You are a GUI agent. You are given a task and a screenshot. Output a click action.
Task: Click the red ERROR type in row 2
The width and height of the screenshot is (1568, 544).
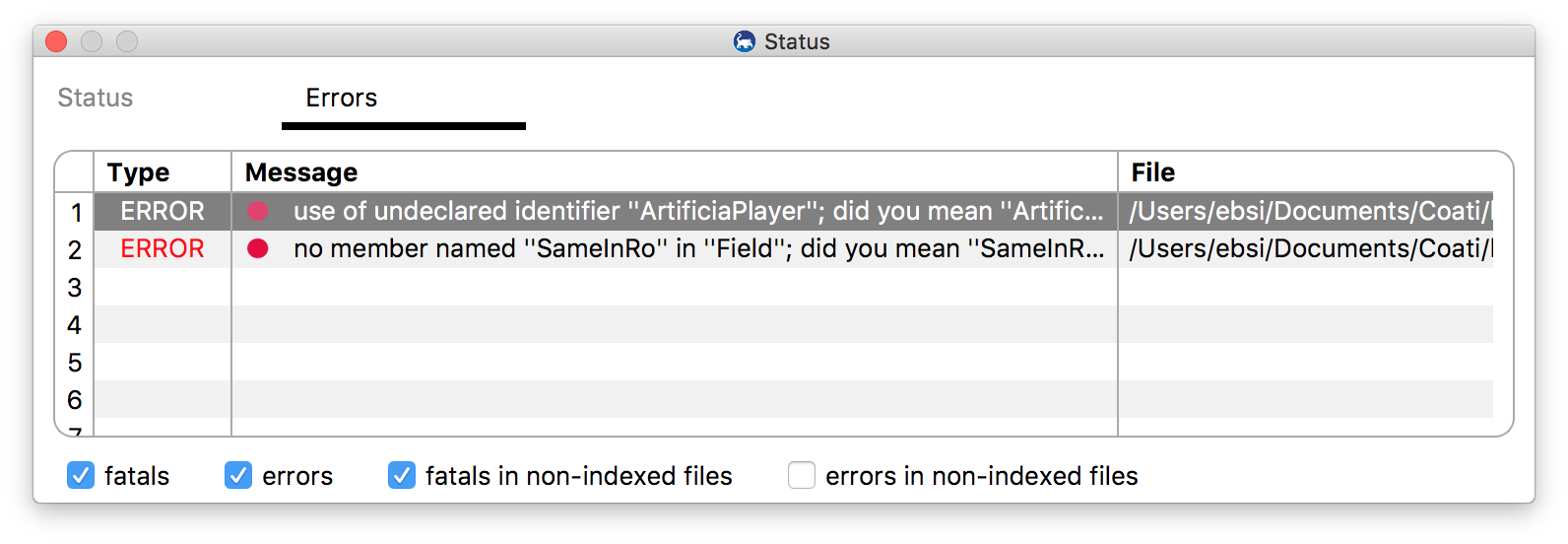[163, 248]
